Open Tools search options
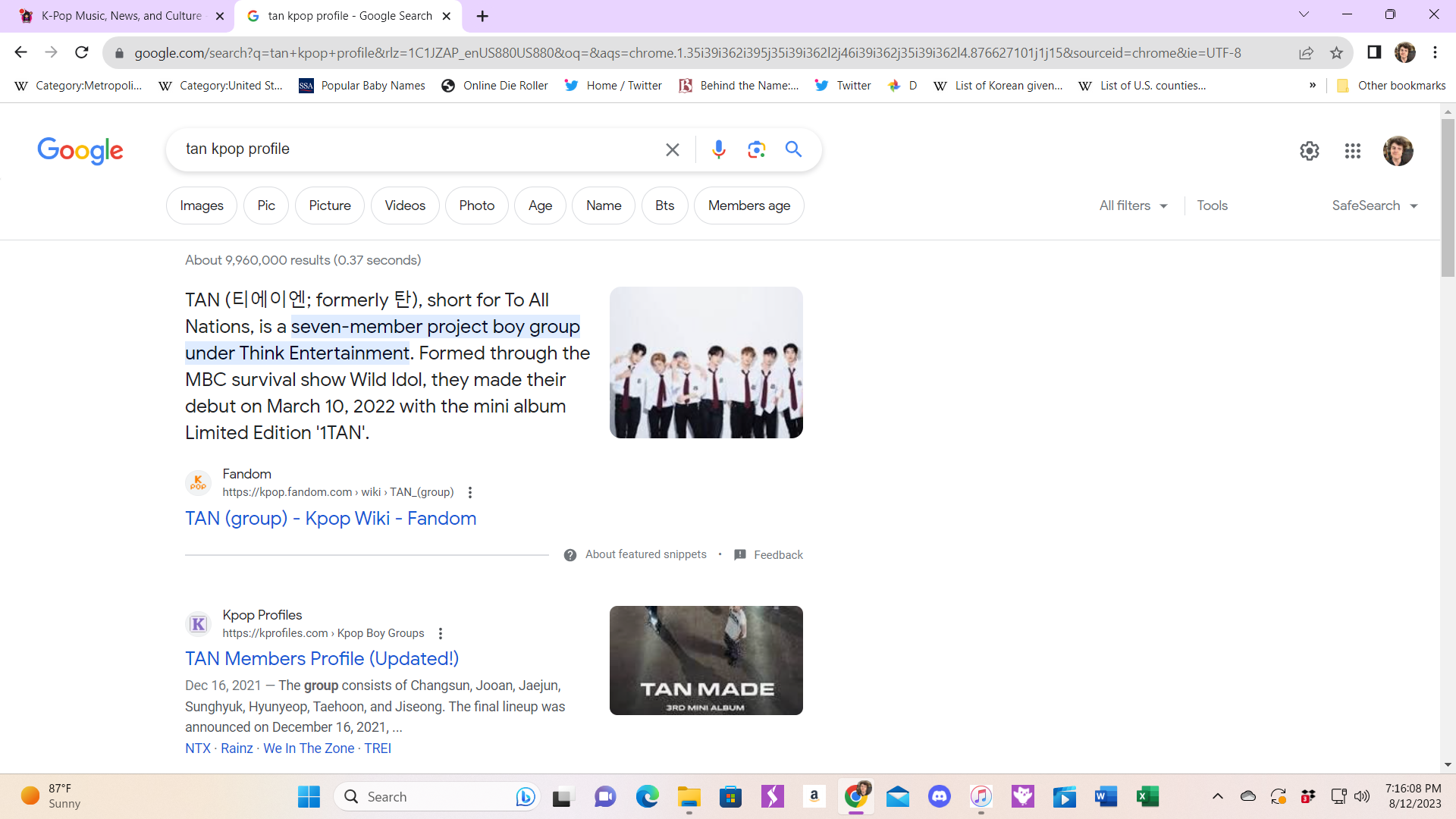Screen dimensions: 1456x819 coord(1212,206)
